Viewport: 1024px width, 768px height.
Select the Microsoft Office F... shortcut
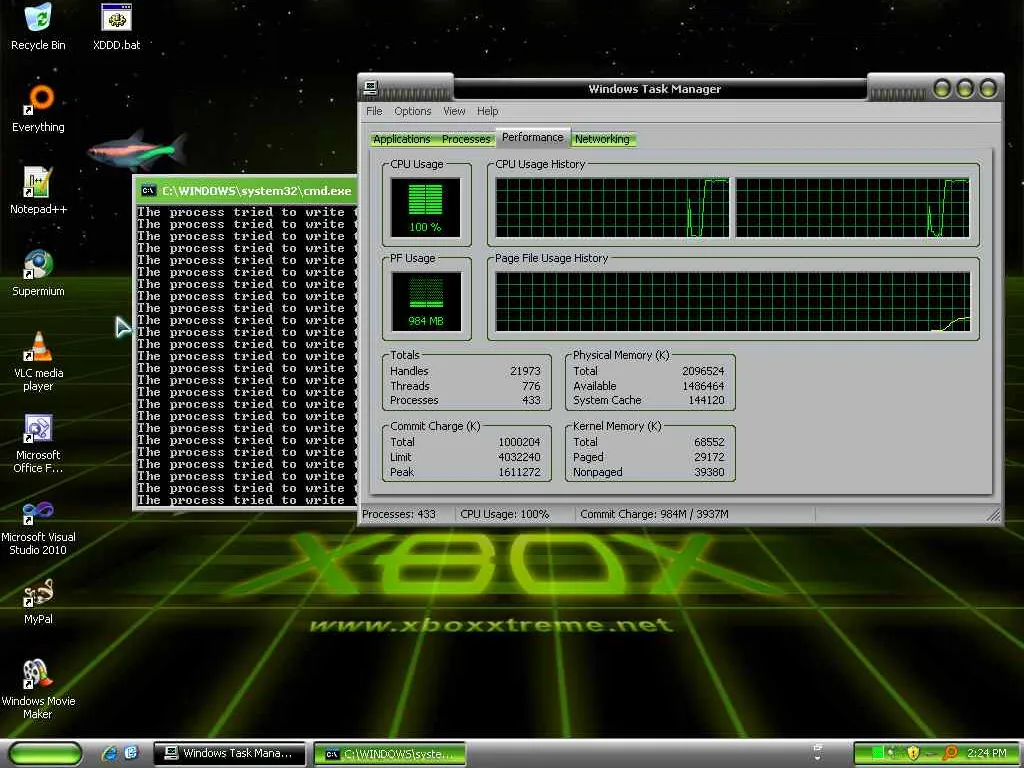(38, 443)
